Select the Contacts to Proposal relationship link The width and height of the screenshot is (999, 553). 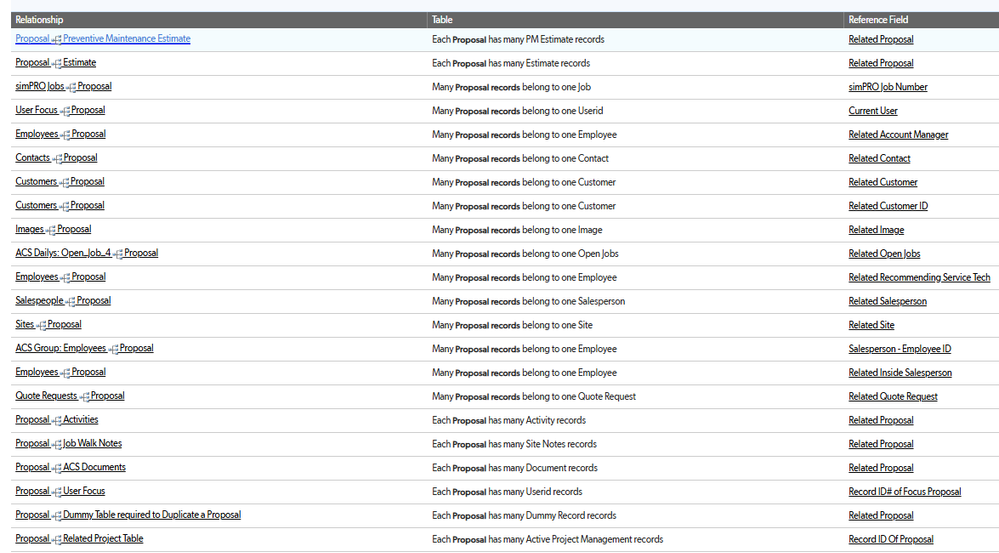click(x=56, y=158)
